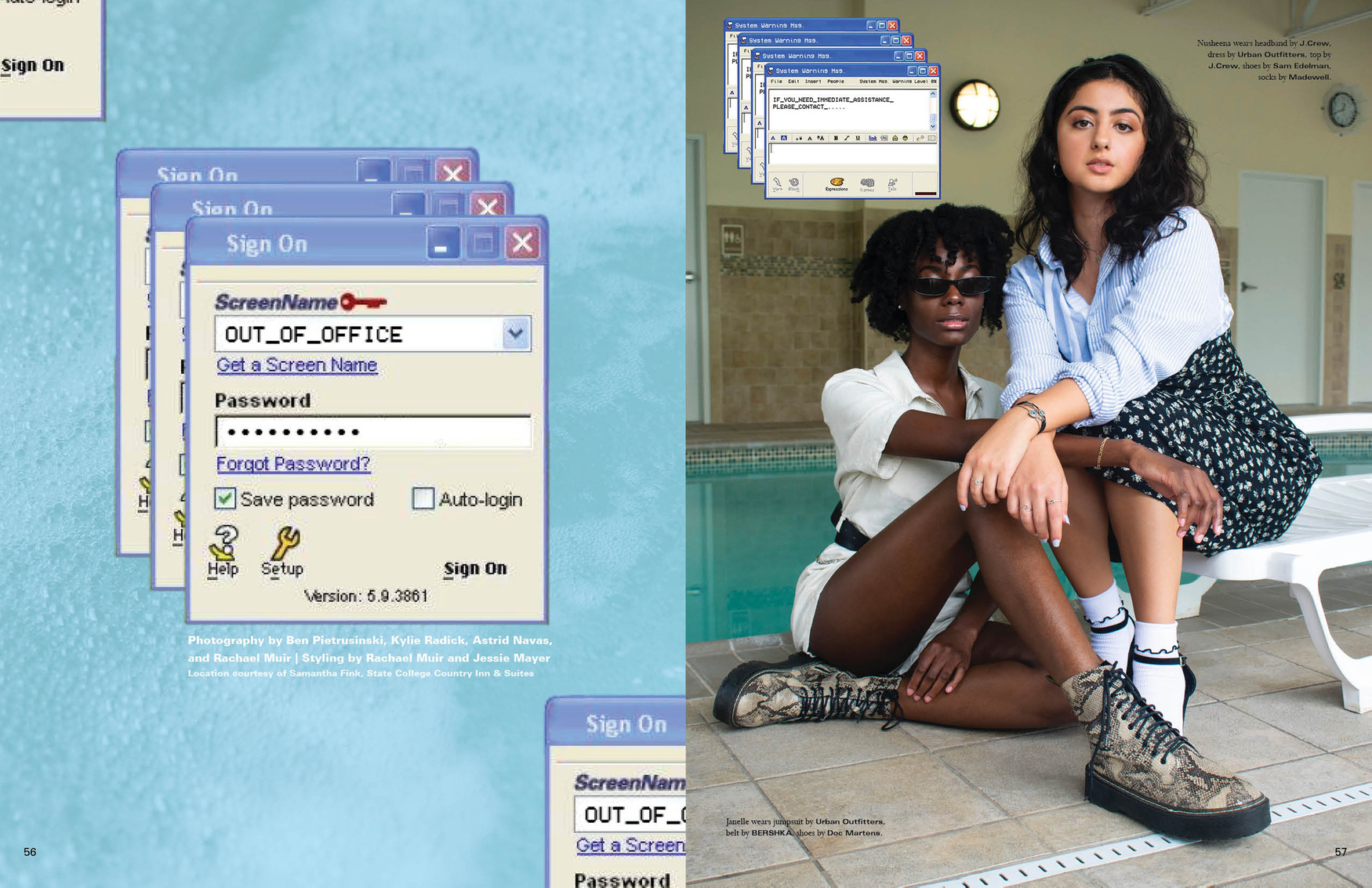Uncheck the Save password checkbox
Viewport: 1372px width, 888px height.
tap(226, 498)
